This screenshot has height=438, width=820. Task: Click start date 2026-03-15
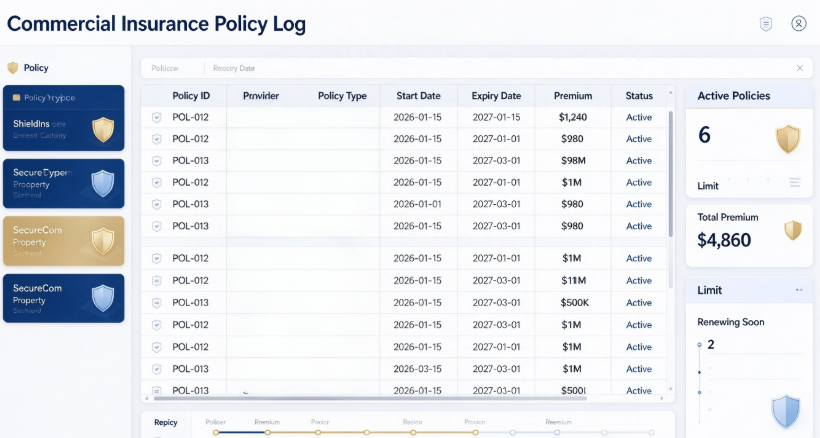[x=417, y=369]
